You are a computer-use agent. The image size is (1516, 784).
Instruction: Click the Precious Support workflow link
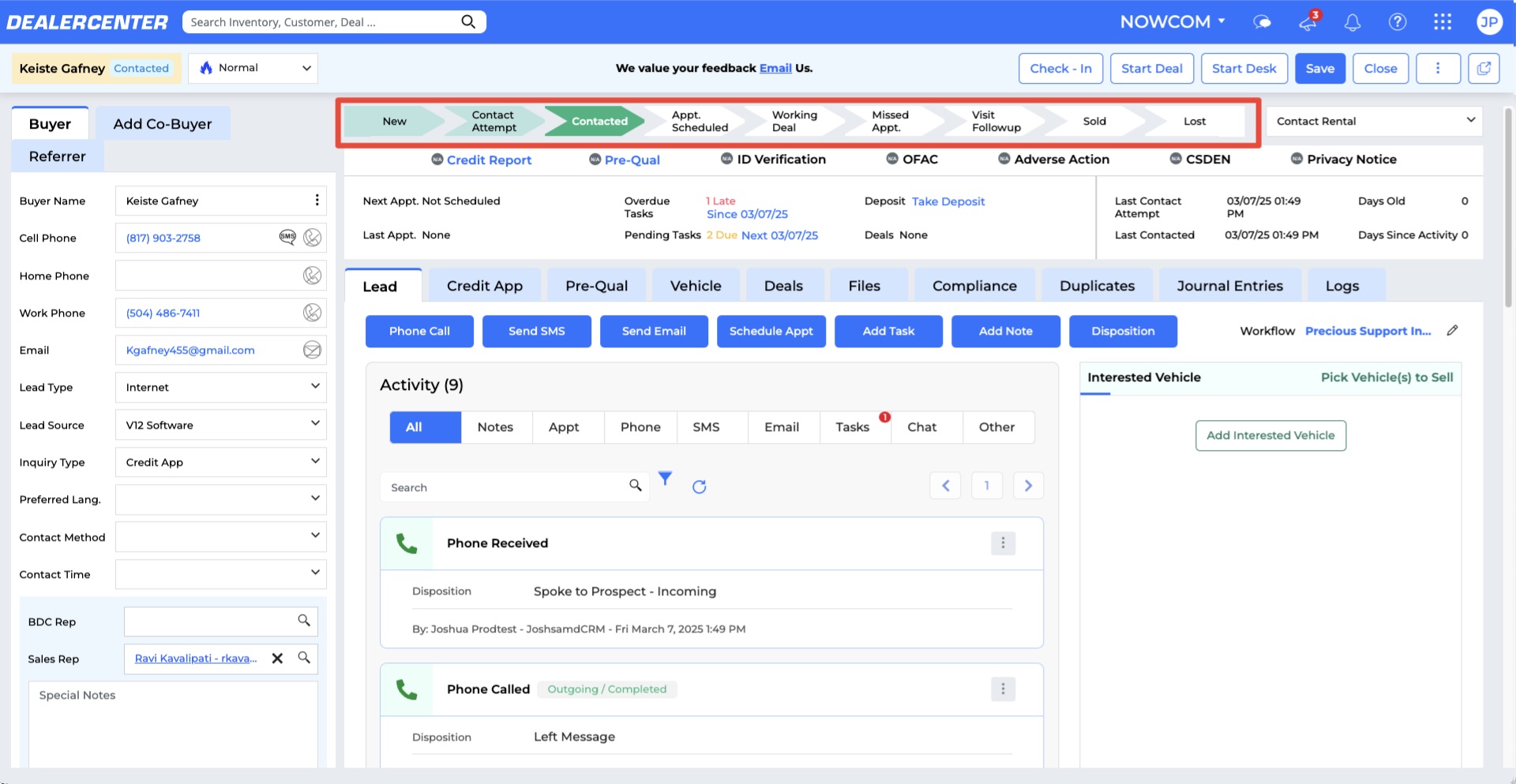tap(1368, 331)
